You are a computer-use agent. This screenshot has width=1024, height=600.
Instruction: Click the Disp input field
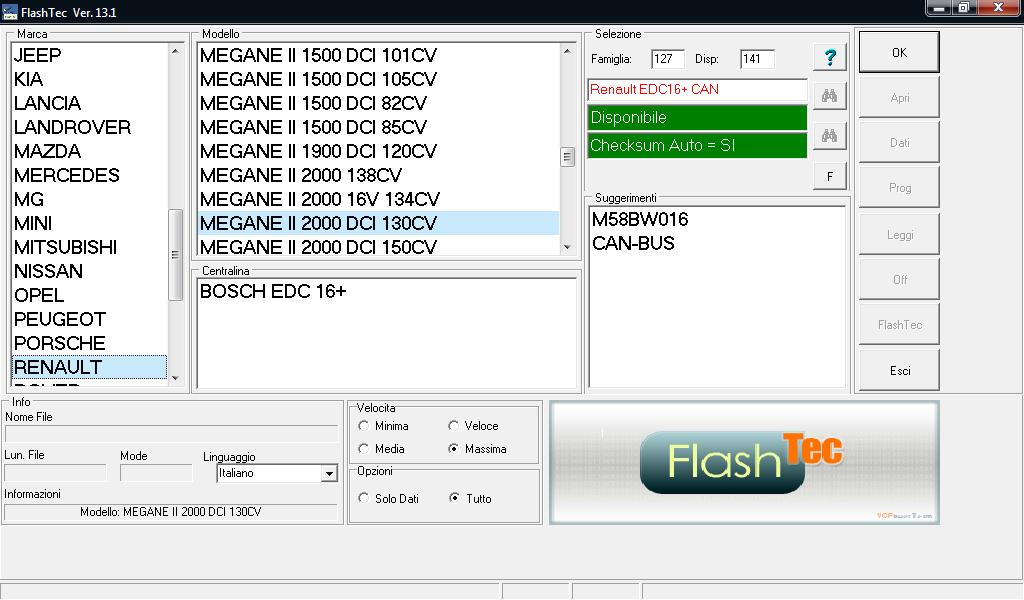click(x=758, y=59)
